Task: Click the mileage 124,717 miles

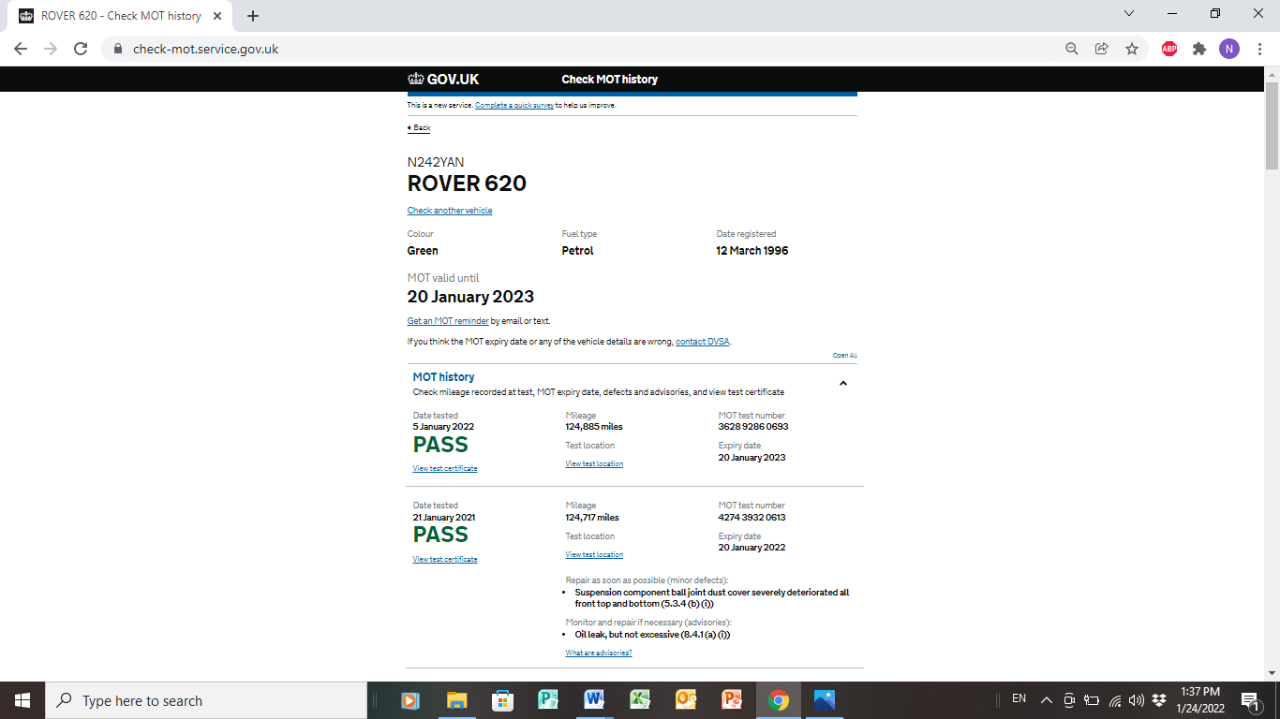Action: 592,518
